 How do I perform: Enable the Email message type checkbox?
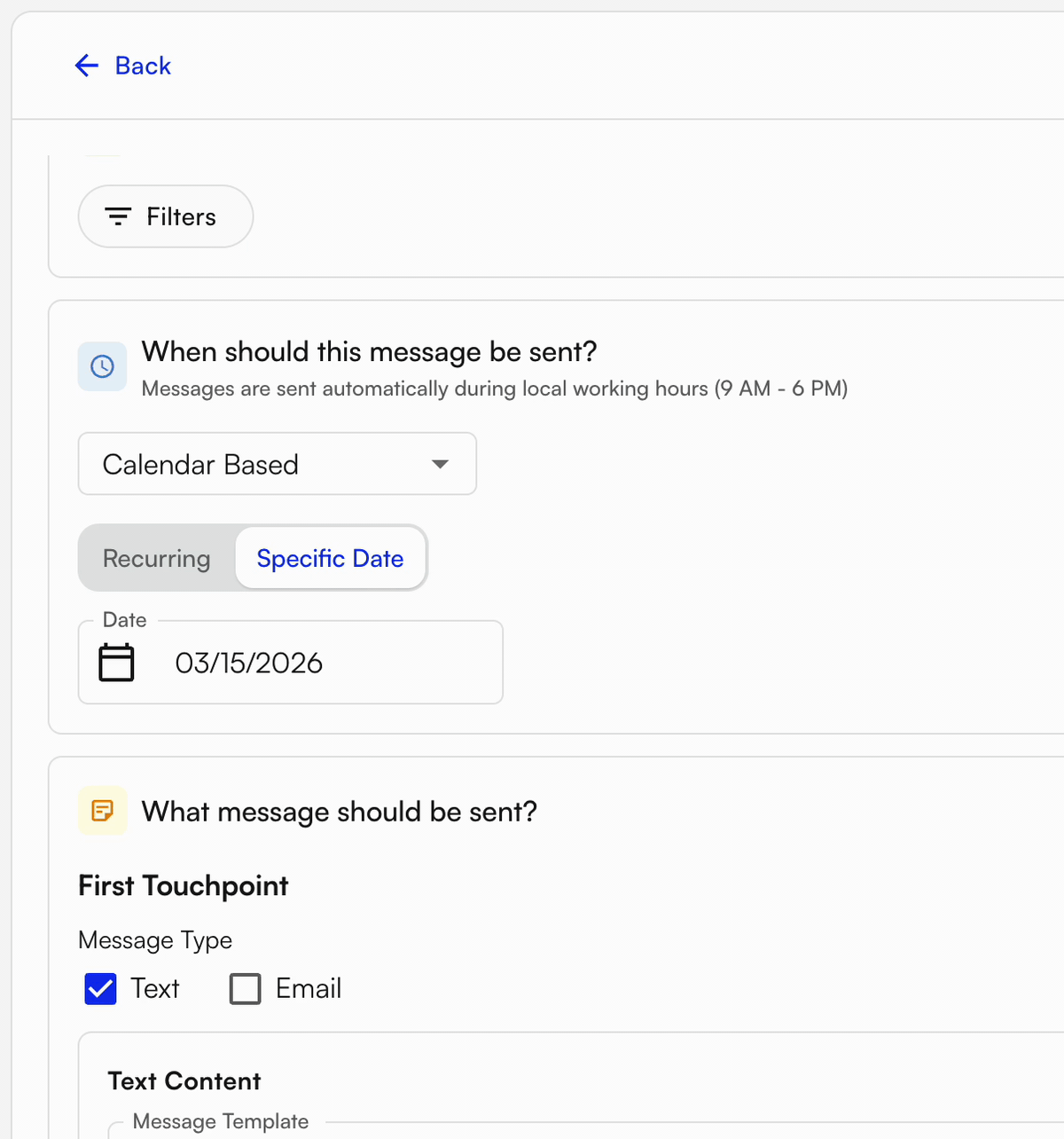click(x=245, y=988)
